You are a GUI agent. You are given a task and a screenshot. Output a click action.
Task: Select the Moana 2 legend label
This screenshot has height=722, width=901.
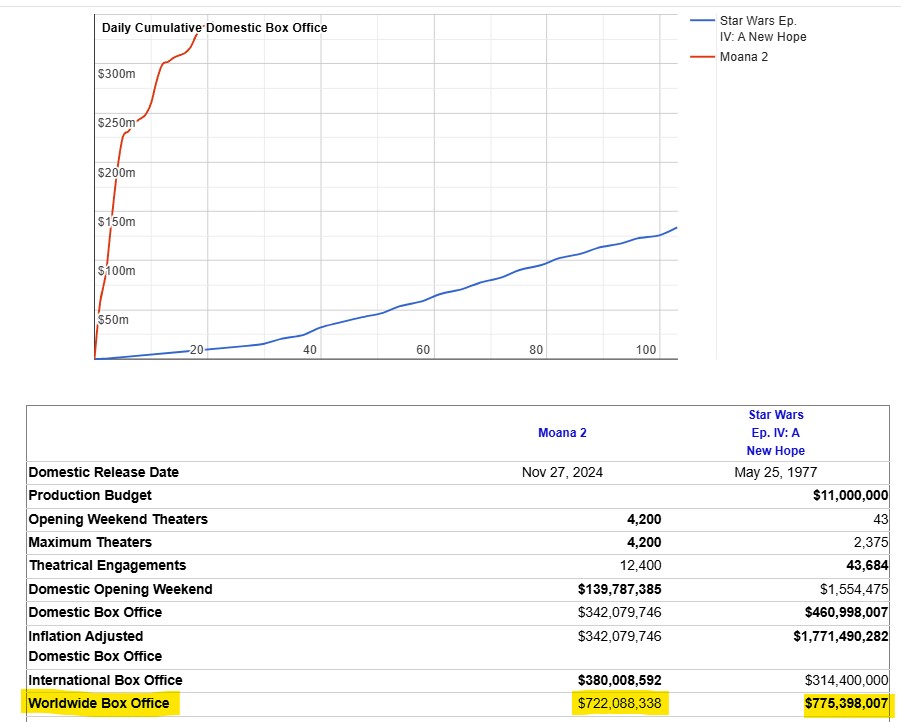pos(743,57)
